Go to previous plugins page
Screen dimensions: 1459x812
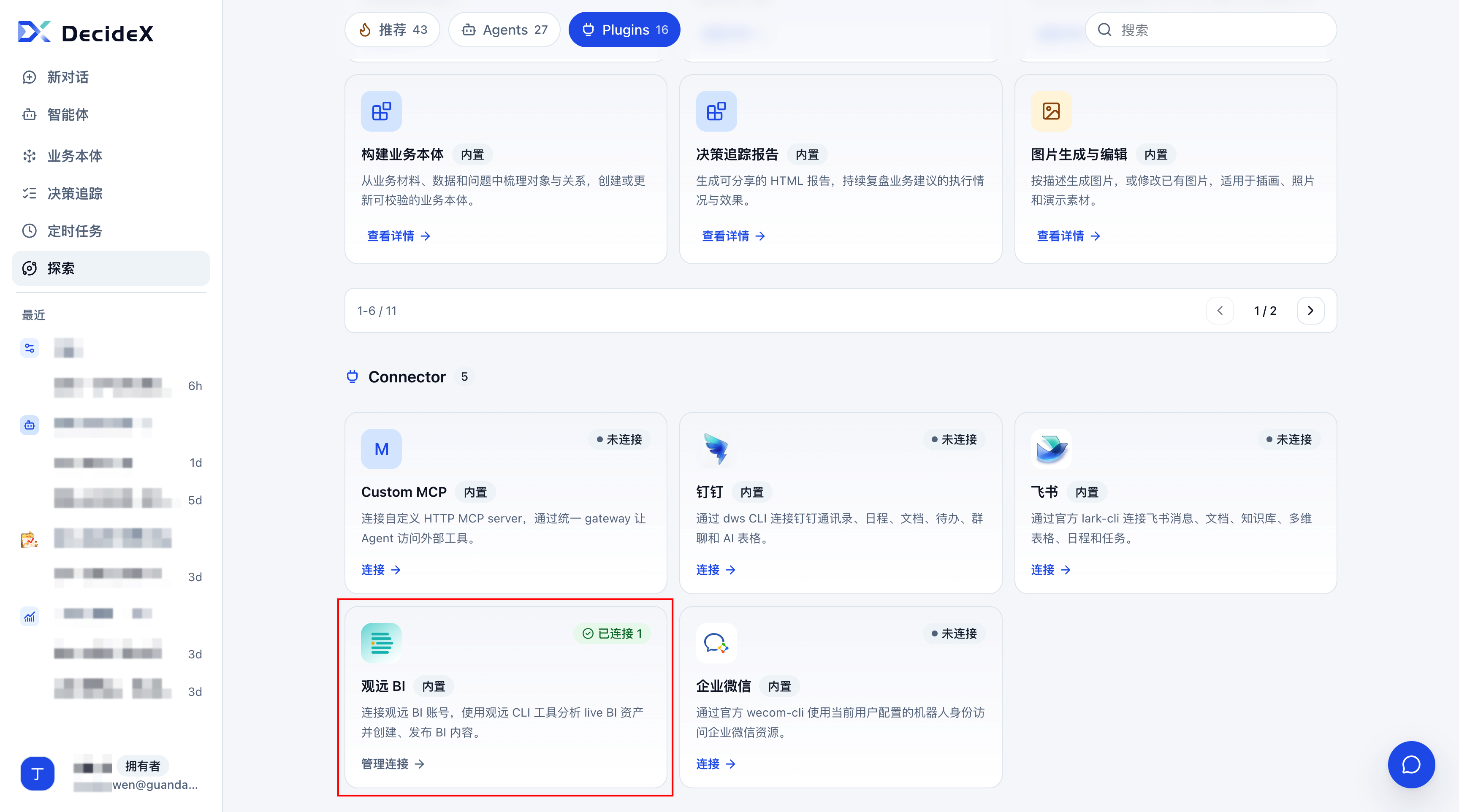pos(1220,310)
